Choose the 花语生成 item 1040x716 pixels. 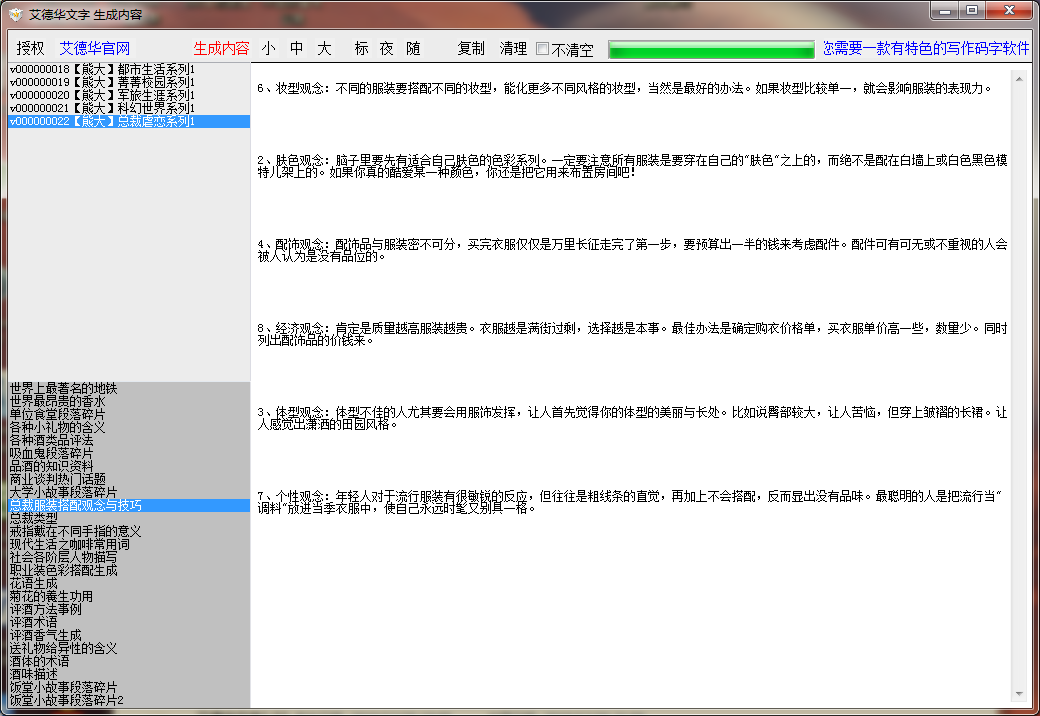[x=129, y=583]
